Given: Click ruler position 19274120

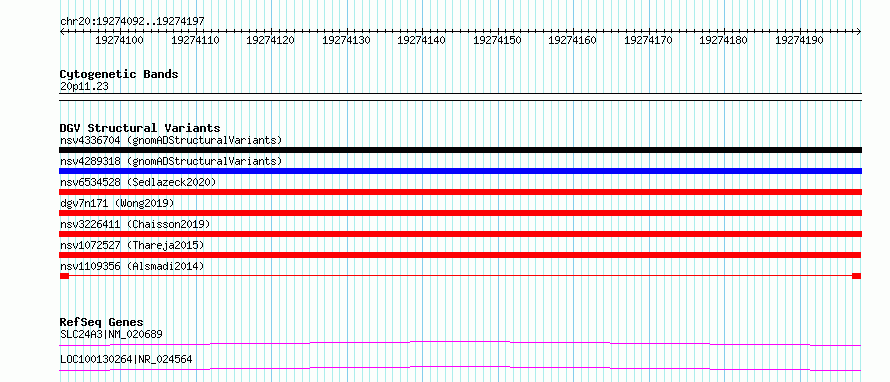Looking at the screenshot, I should pos(270,40).
